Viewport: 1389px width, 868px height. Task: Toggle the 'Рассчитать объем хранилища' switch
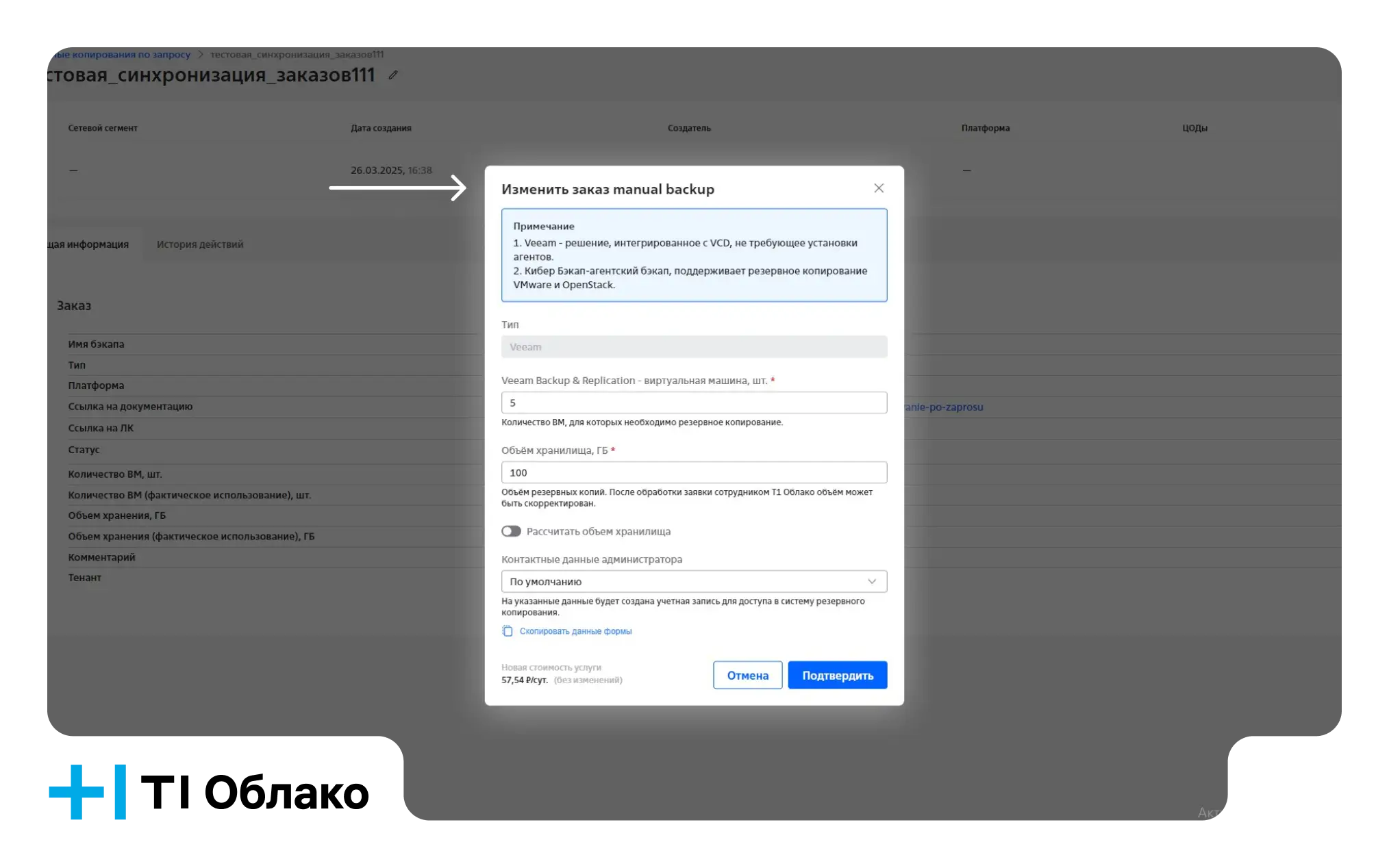click(x=511, y=531)
